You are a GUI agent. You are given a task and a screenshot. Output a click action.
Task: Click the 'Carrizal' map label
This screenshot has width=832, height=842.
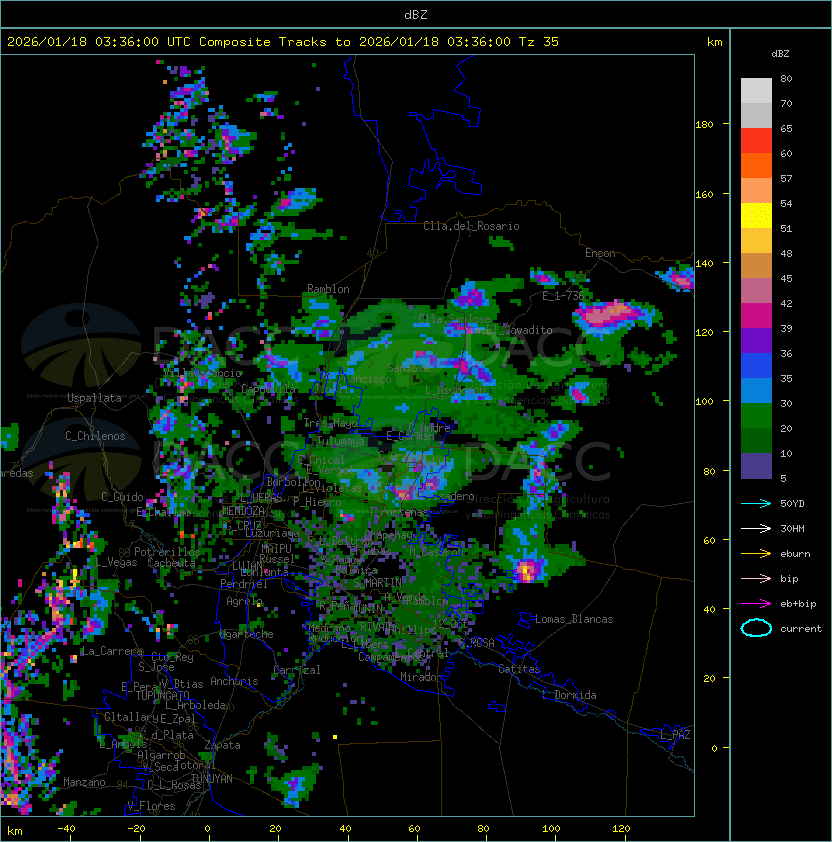[x=296, y=670]
